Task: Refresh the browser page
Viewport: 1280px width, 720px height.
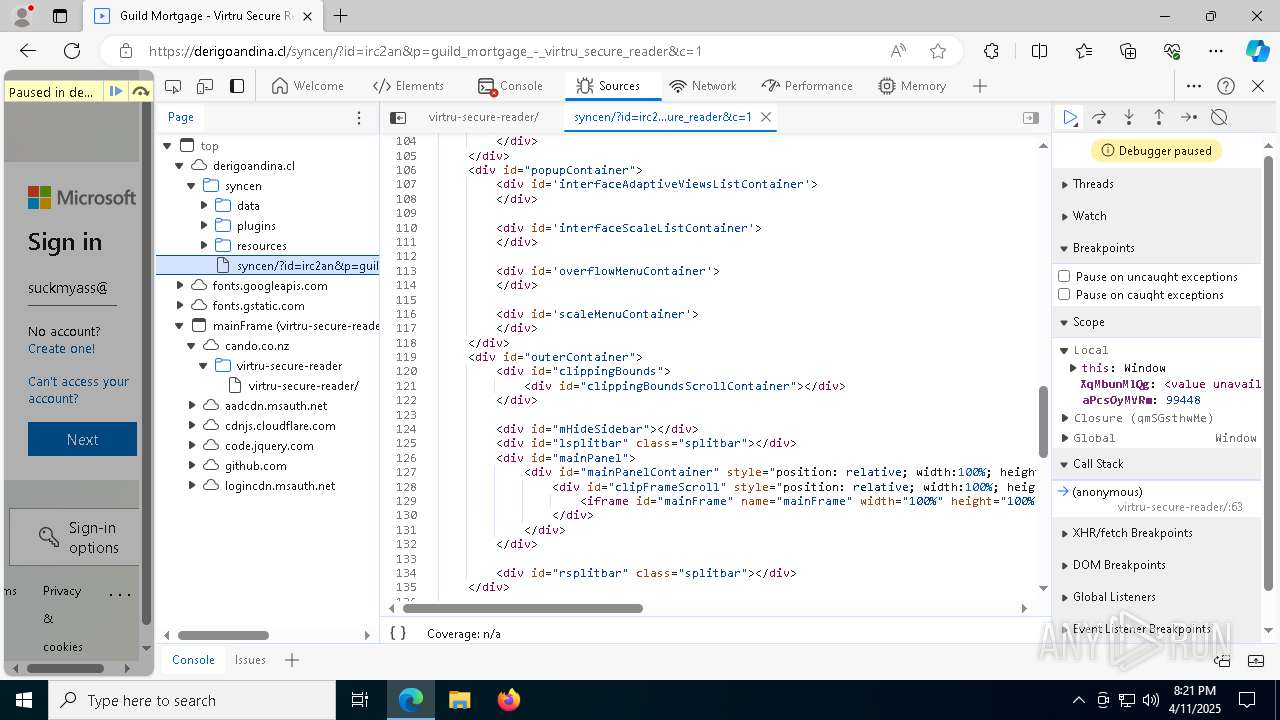Action: click(72, 51)
